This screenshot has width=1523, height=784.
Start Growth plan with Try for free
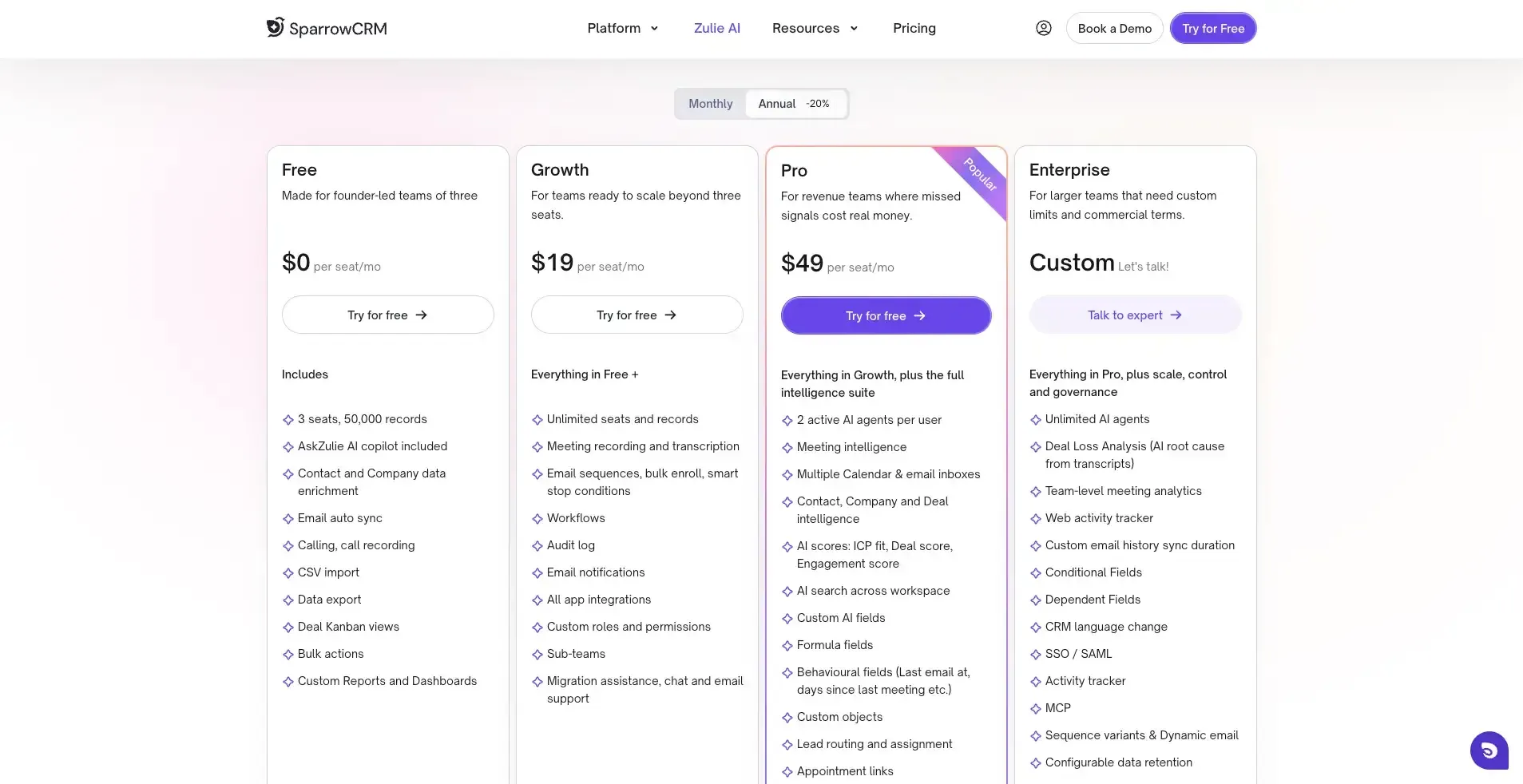coord(637,315)
